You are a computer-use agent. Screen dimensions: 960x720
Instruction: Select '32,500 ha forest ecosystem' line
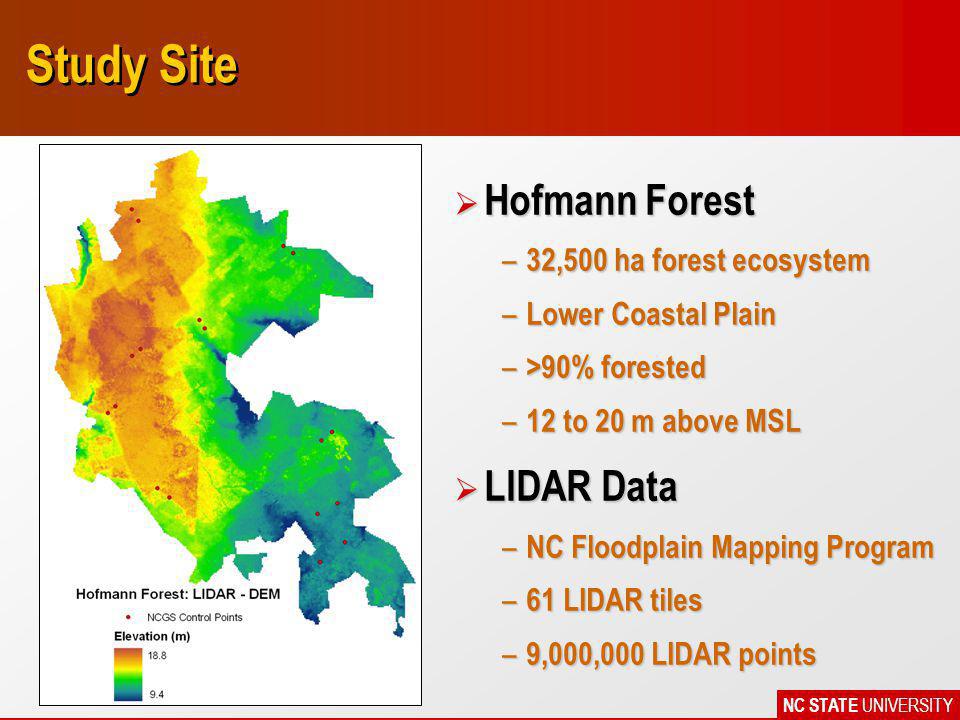coord(698,260)
